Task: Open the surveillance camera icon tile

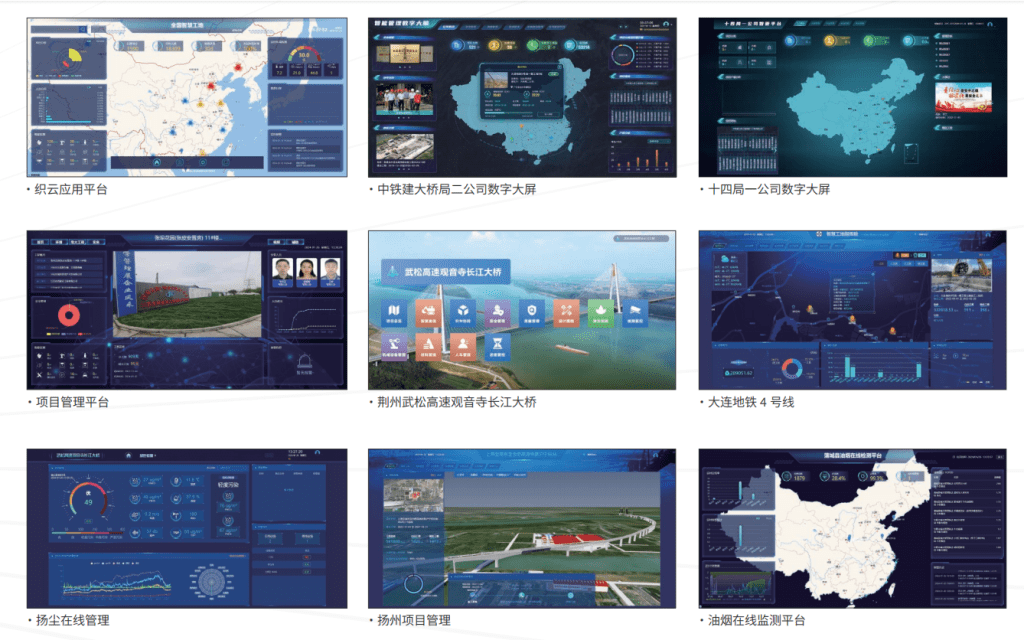Action: click(633, 313)
